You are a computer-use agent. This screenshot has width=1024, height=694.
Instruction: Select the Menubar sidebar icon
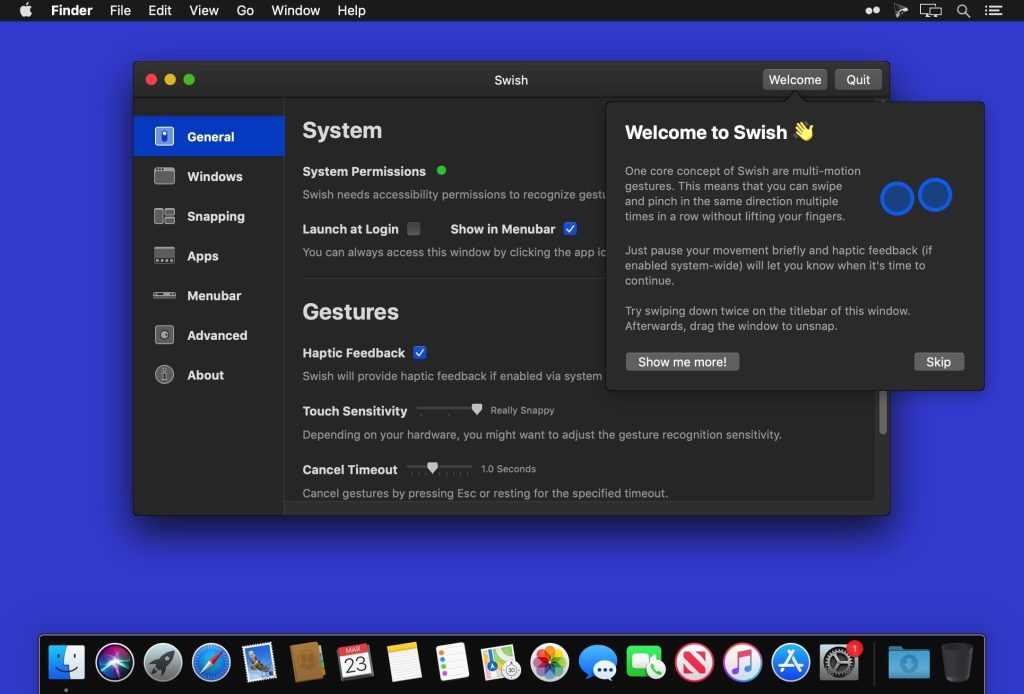tap(164, 296)
